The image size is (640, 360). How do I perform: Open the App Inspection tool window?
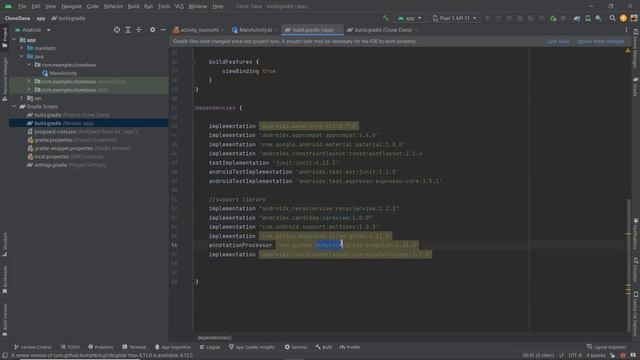pyautogui.click(x=173, y=347)
